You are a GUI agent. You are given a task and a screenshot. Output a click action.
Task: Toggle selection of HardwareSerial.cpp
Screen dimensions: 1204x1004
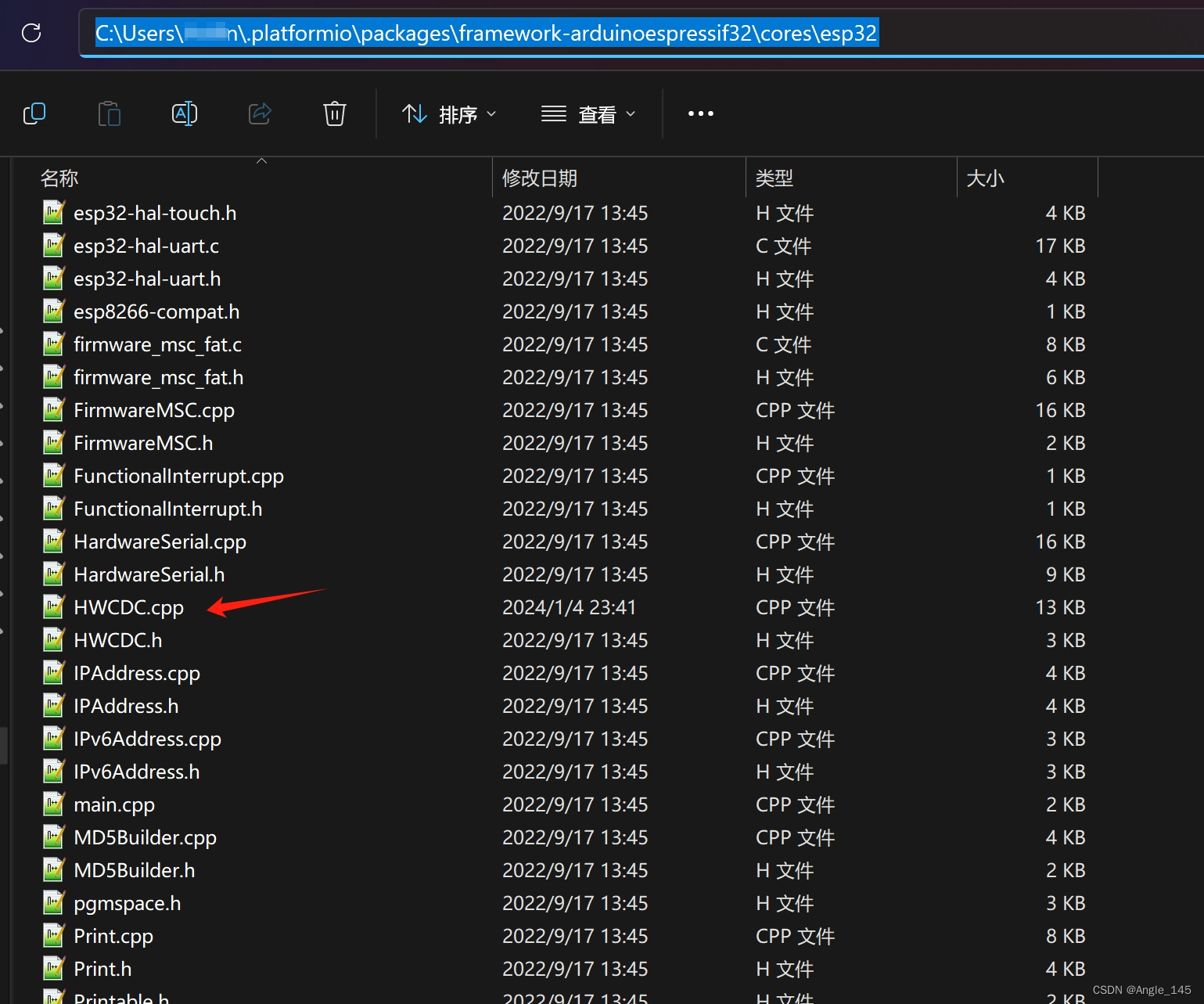pos(160,541)
